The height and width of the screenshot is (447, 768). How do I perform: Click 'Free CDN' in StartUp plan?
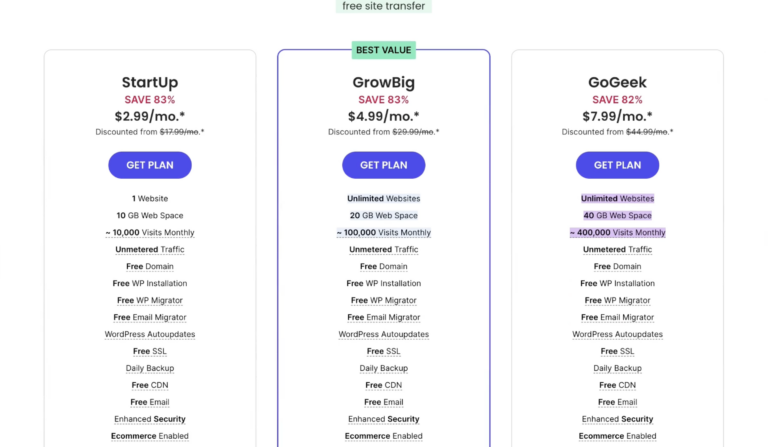[x=150, y=385]
